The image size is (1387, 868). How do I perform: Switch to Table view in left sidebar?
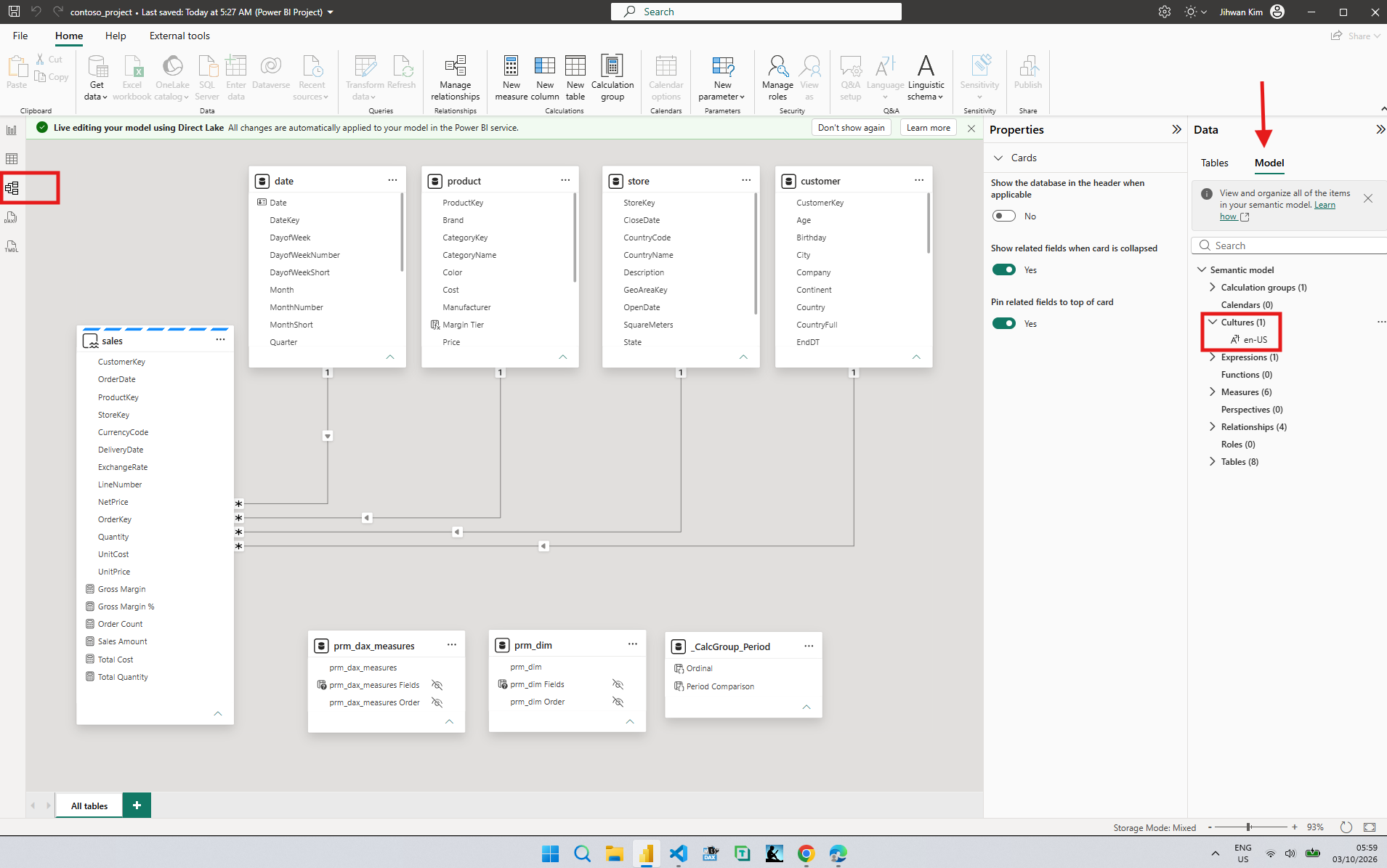(x=12, y=158)
